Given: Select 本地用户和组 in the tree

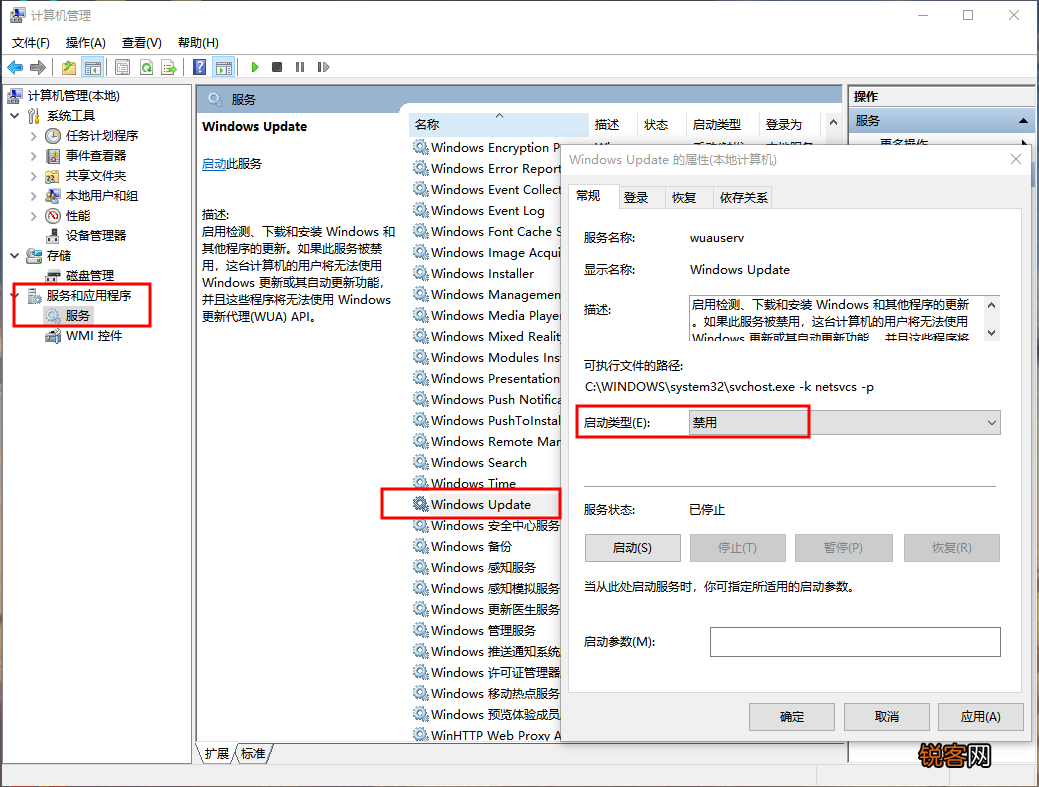Looking at the screenshot, I should 102,195.
